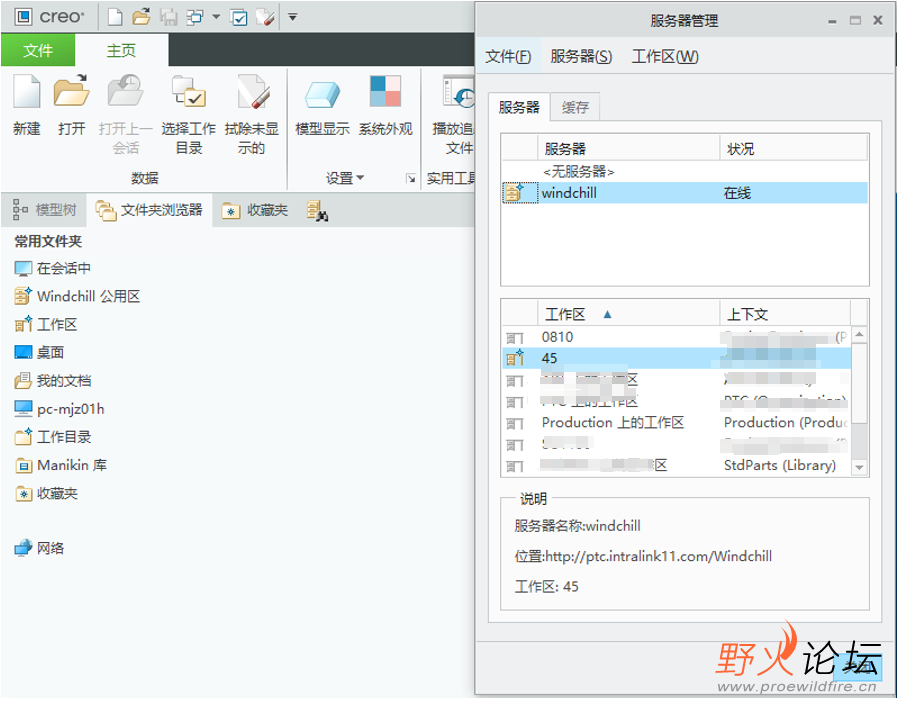Click the New file icon in quick access toolbar
The image size is (901, 703).
115,17
